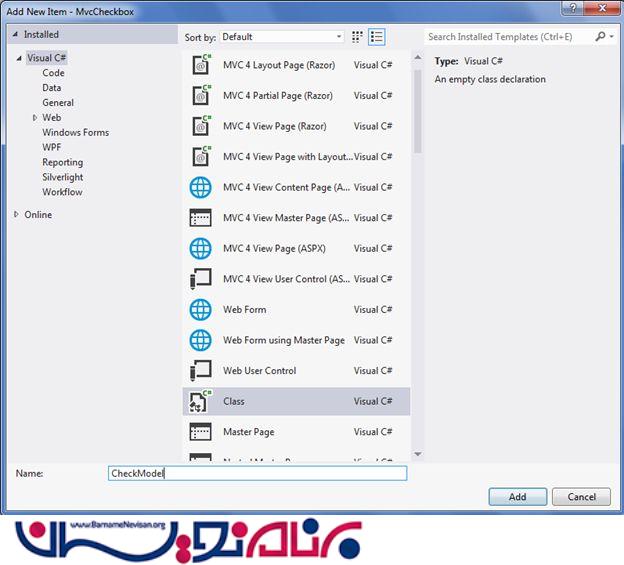Select the Web category
The width and height of the screenshot is (624, 565).
(52, 118)
